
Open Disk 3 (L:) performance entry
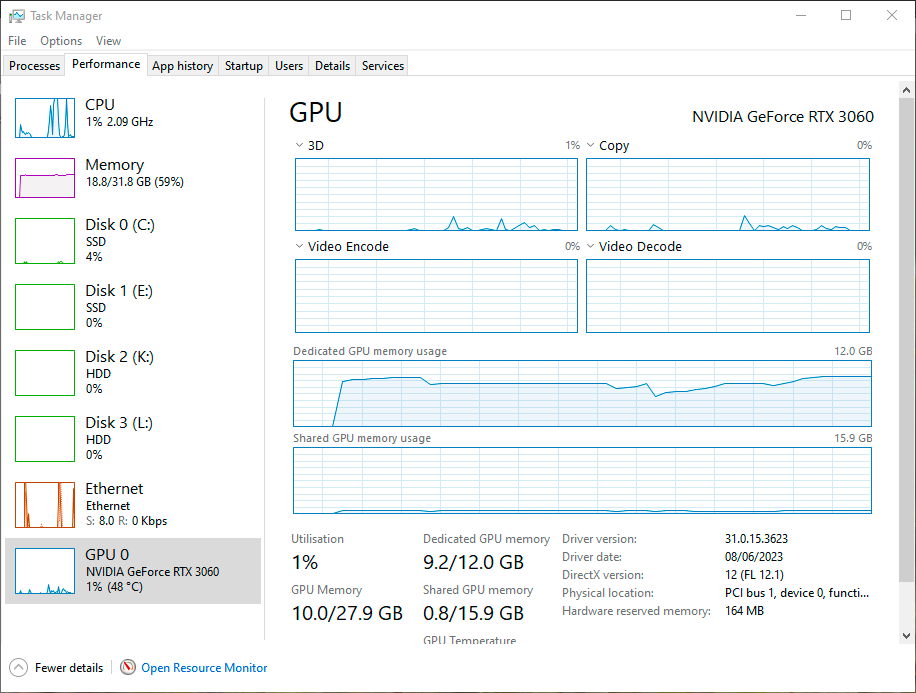point(133,439)
